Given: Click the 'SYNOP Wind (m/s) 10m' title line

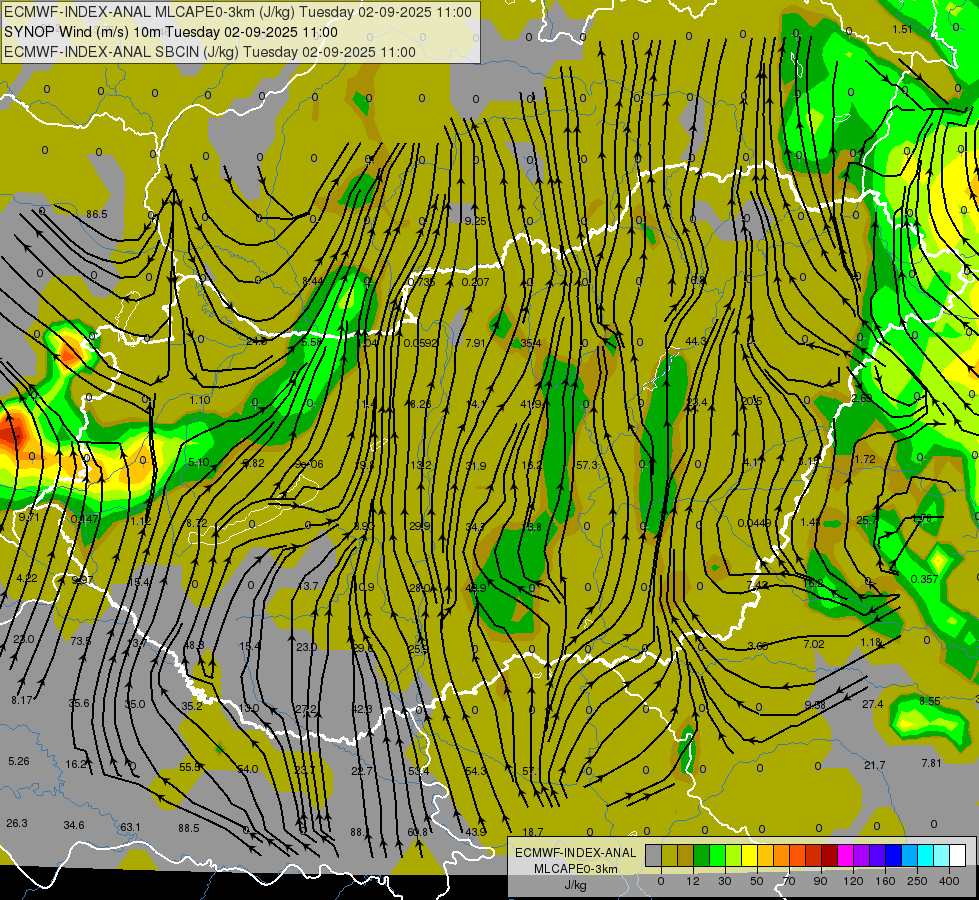Looking at the screenshot, I should [x=170, y=32].
